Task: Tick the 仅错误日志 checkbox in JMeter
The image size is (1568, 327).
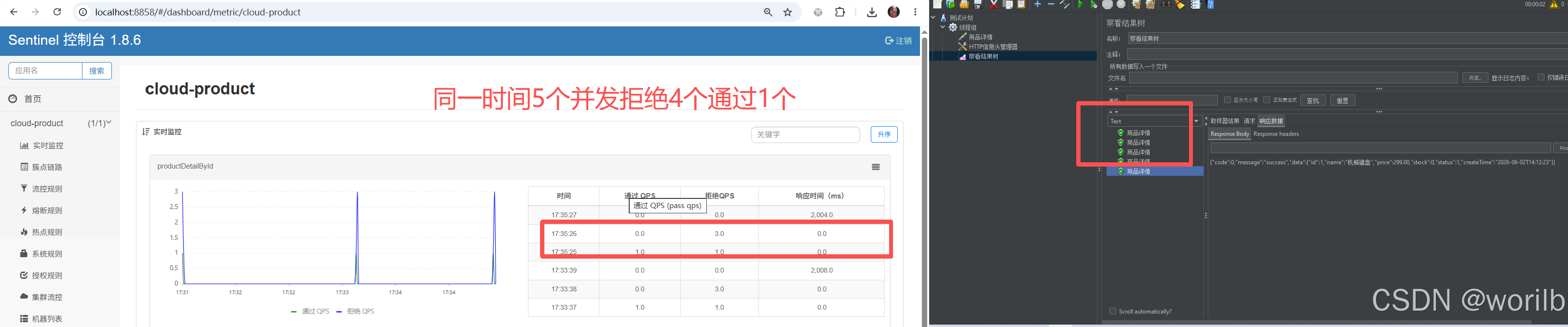Action: [x=1541, y=77]
